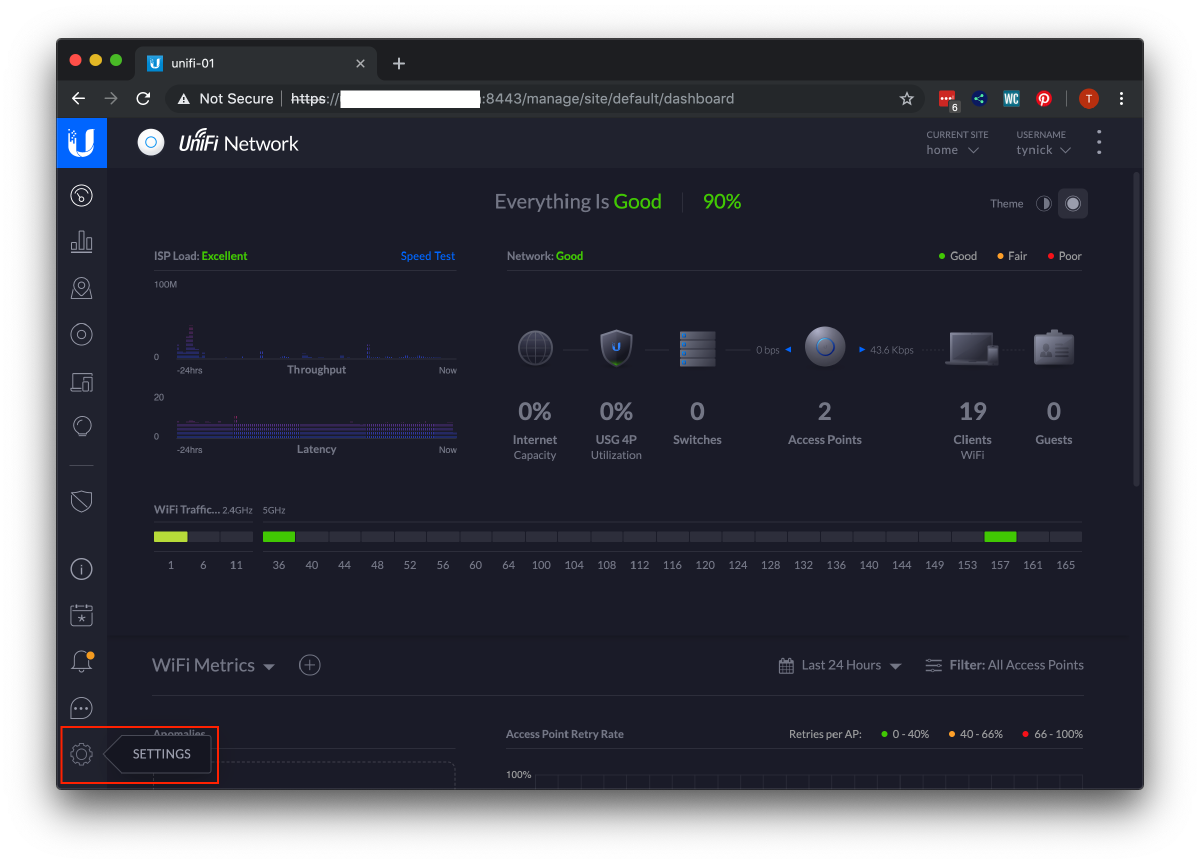Click the Access Point Retry Rate heading

pos(565,734)
